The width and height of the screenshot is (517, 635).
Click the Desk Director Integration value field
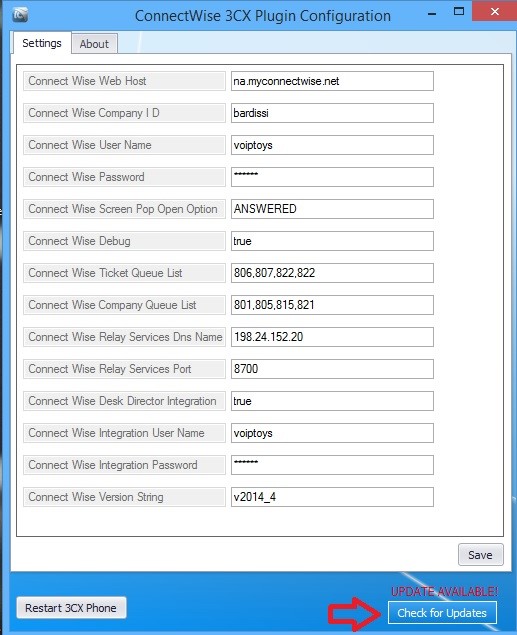pyautogui.click(x=332, y=401)
